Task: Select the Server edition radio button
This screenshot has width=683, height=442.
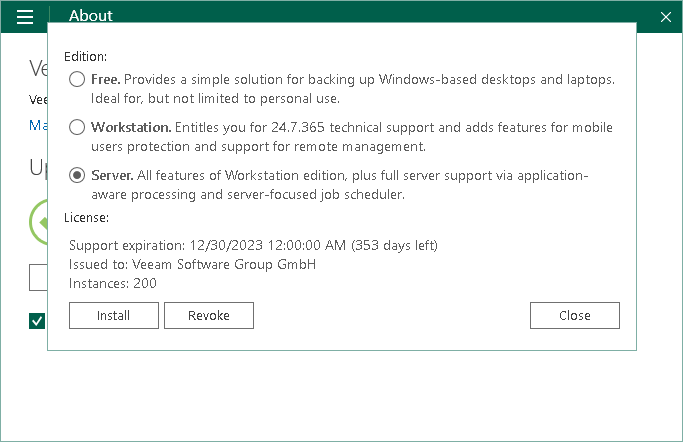Action: pos(77,176)
